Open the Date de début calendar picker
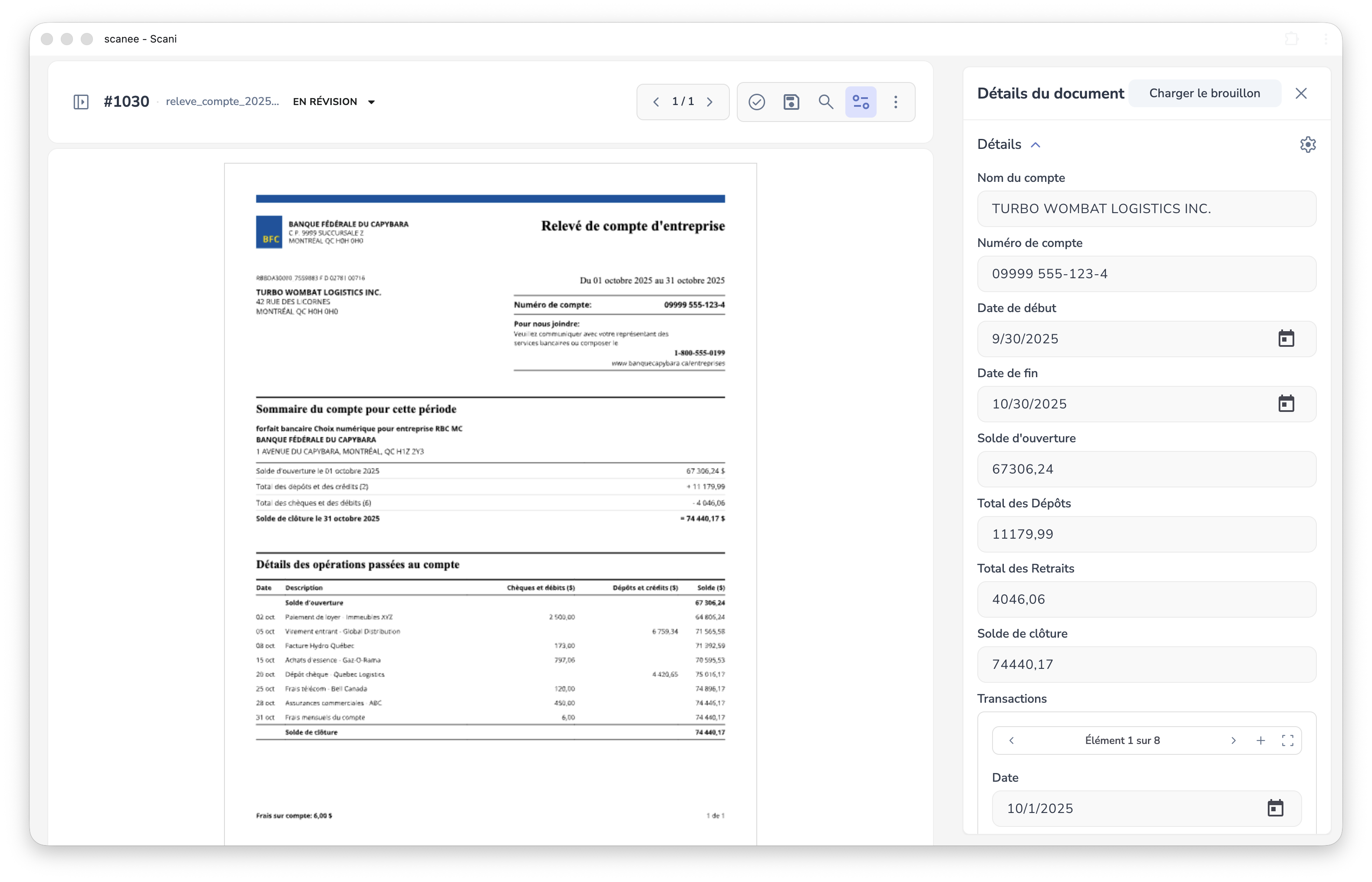Screen dimensions: 1372x882 (x=1286, y=339)
